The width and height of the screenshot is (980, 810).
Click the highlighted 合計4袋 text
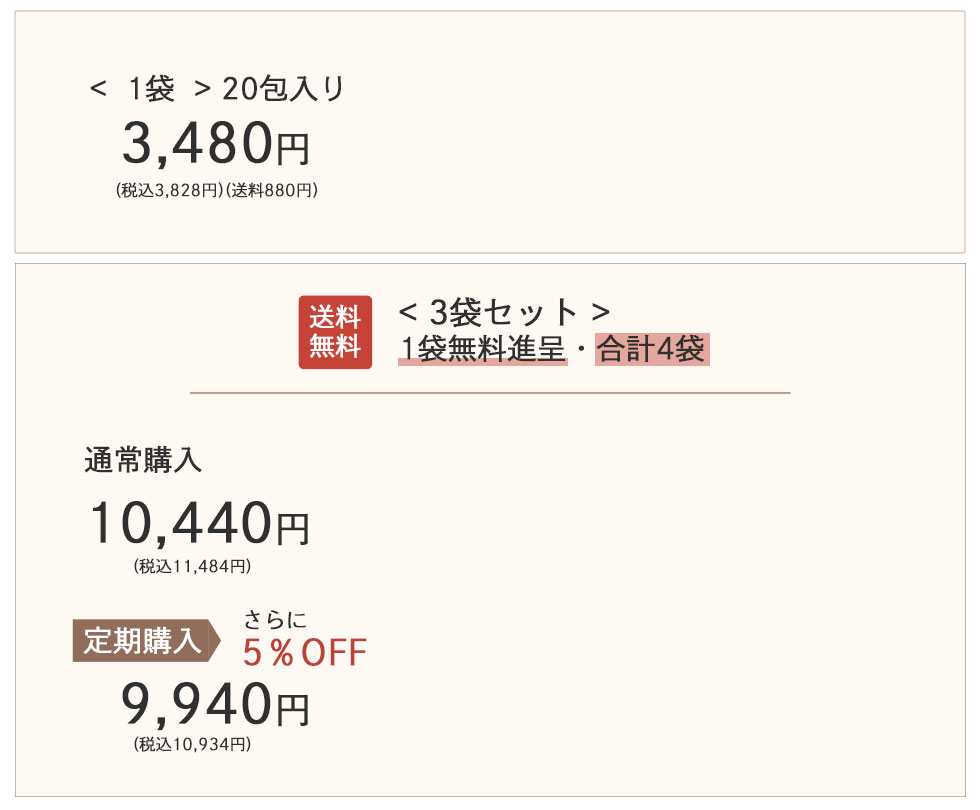652,350
